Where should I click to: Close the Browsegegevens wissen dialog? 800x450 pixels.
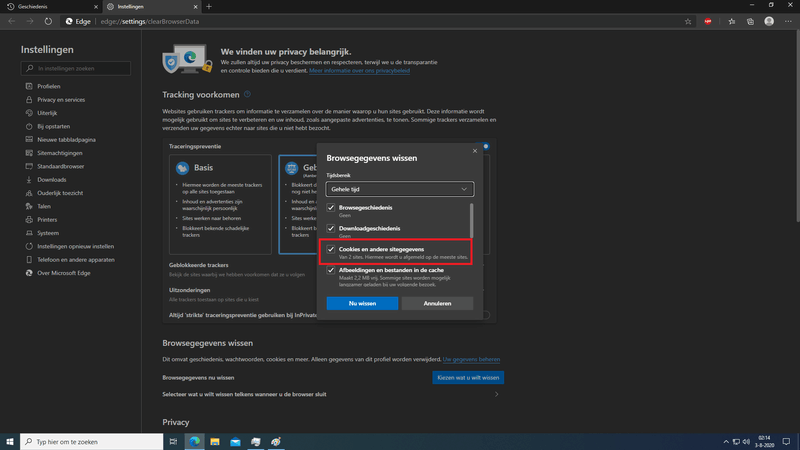[475, 151]
